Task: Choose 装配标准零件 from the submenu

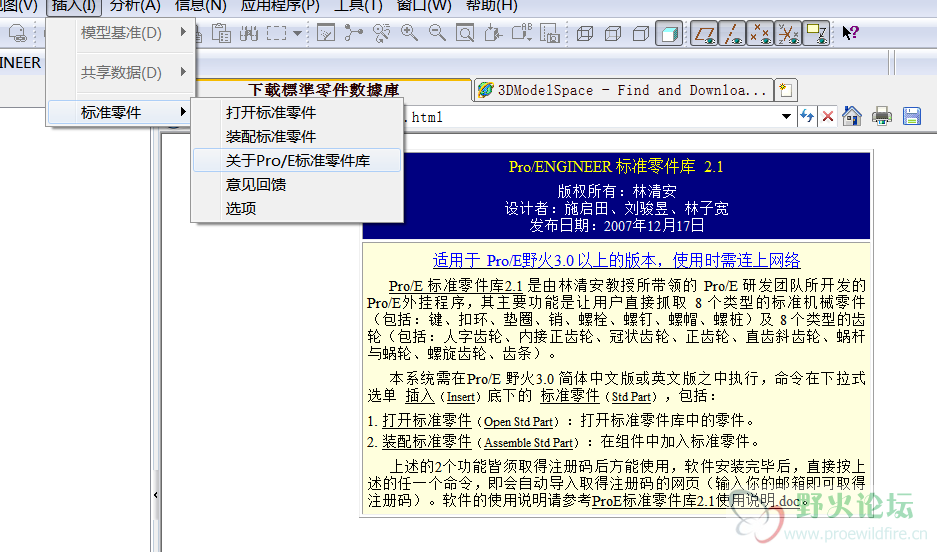Action: (x=297, y=136)
